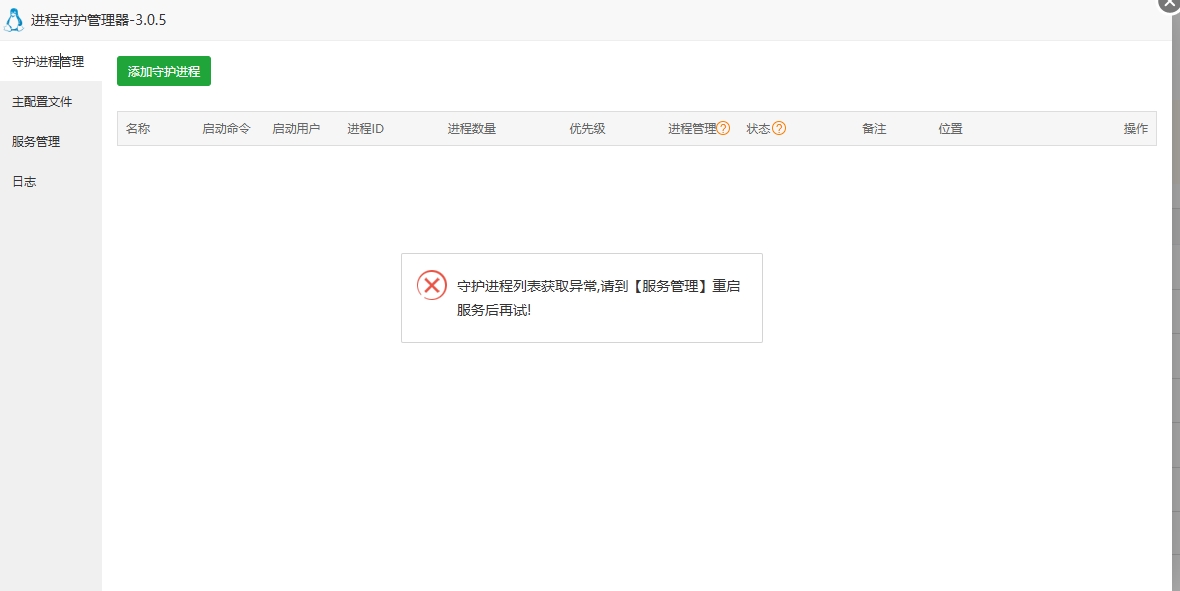Click the 进程数量 column header
Image resolution: width=1180 pixels, height=591 pixels.
click(x=472, y=129)
